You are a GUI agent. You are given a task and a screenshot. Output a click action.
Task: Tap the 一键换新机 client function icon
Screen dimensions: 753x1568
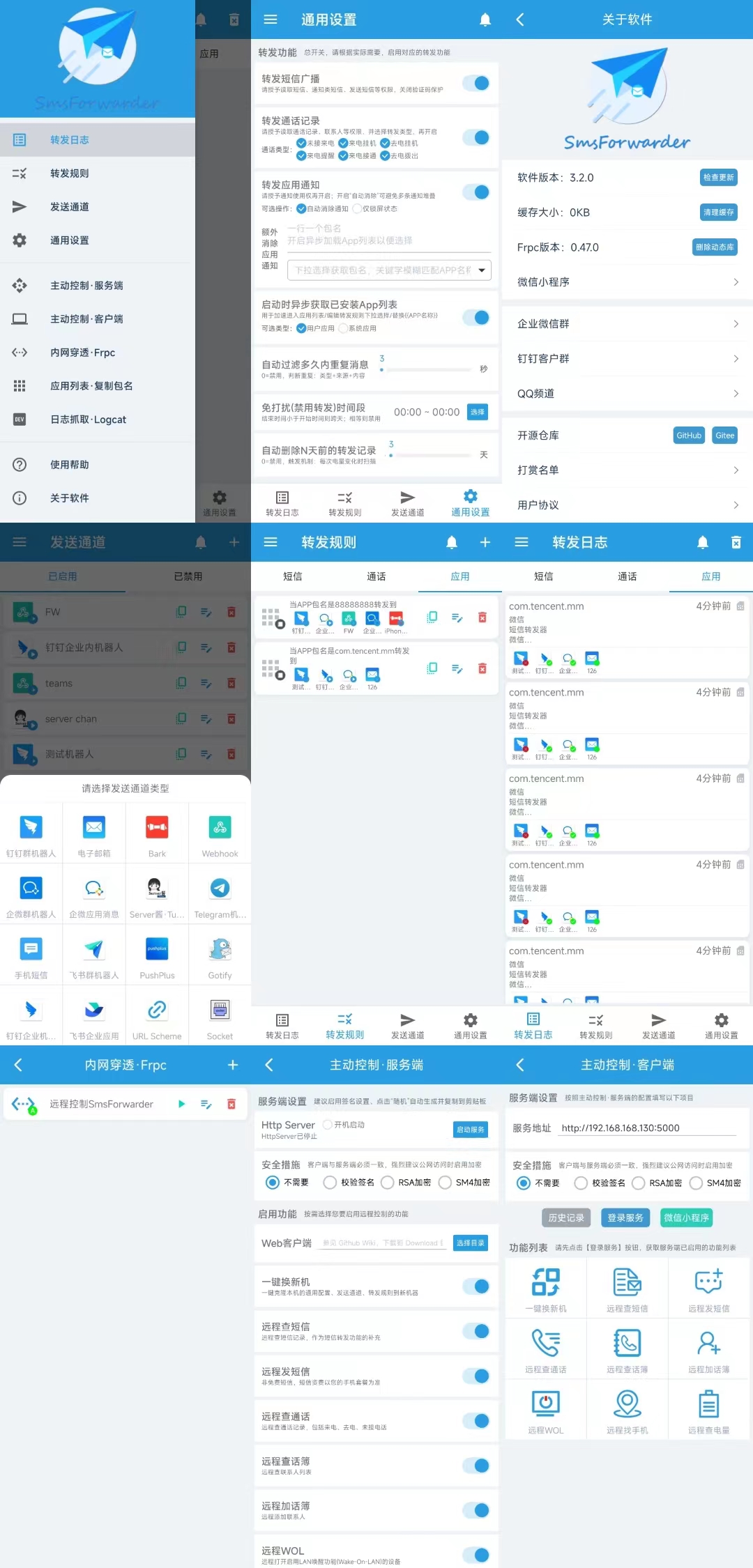click(546, 1282)
